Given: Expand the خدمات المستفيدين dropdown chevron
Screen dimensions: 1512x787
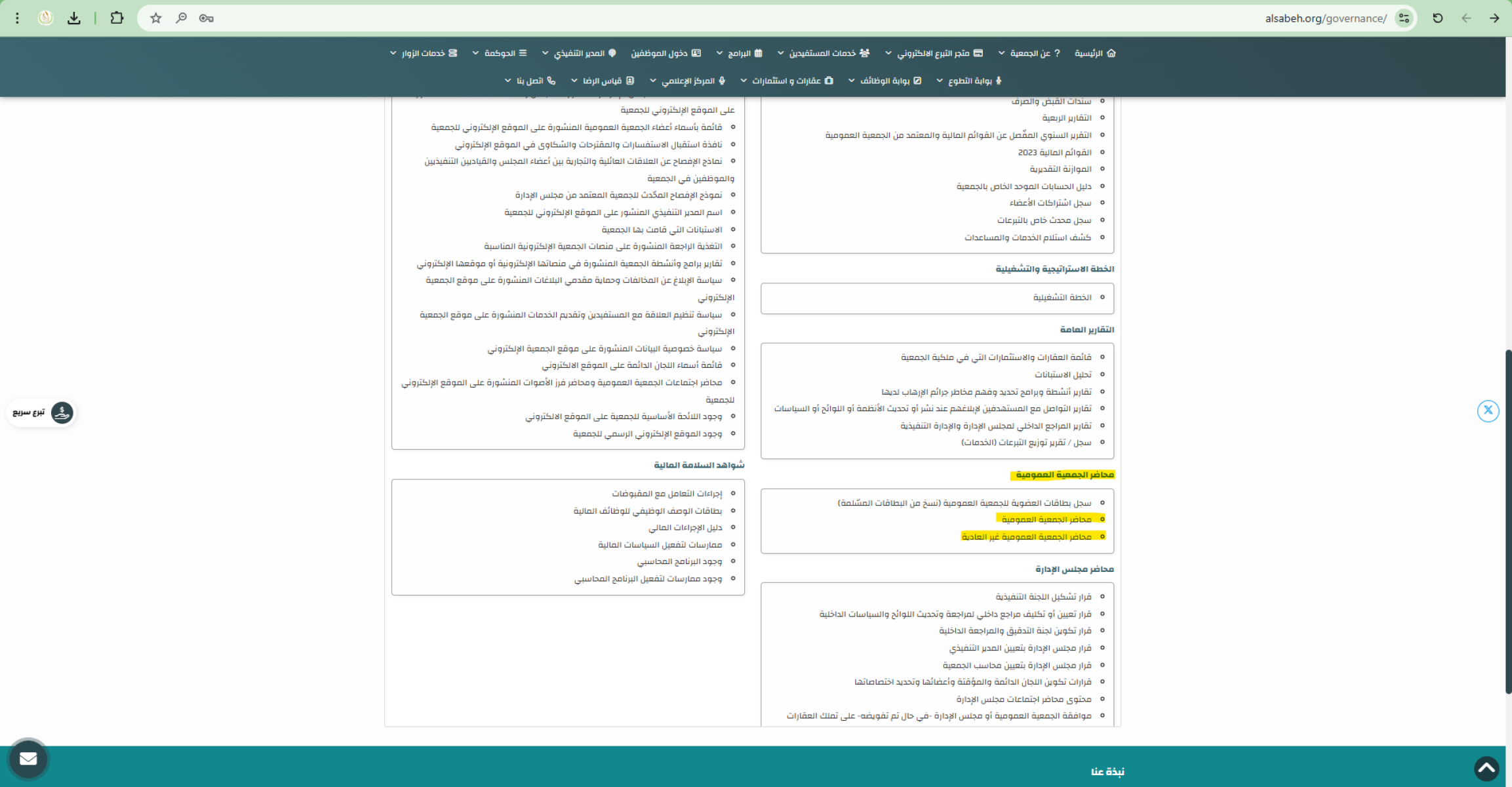Looking at the screenshot, I should point(780,53).
